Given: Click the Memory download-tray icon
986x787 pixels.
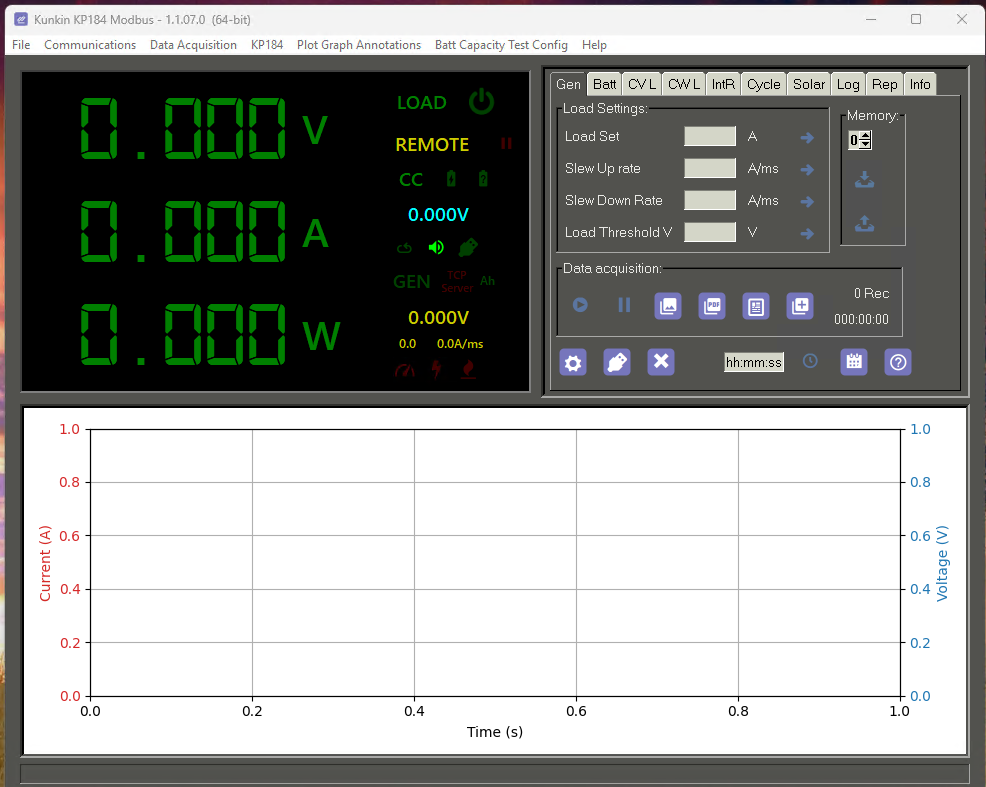Looking at the screenshot, I should point(865,180).
